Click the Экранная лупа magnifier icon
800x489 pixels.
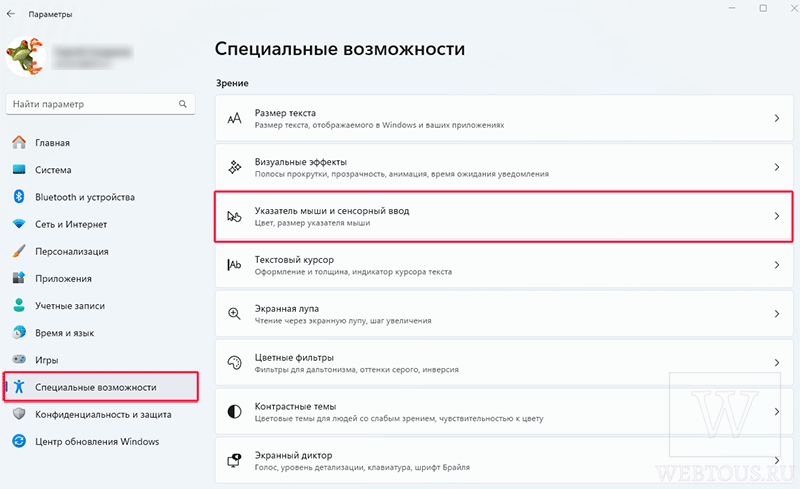234,314
